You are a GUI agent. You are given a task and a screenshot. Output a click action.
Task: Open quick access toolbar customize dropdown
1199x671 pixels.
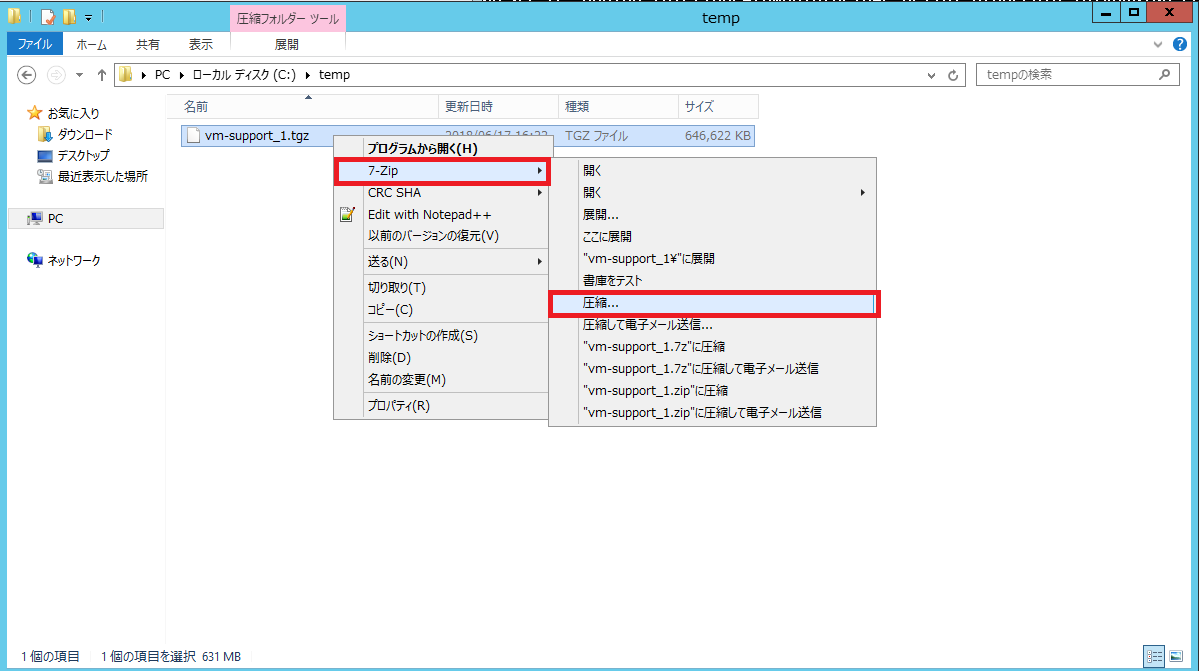point(88,16)
